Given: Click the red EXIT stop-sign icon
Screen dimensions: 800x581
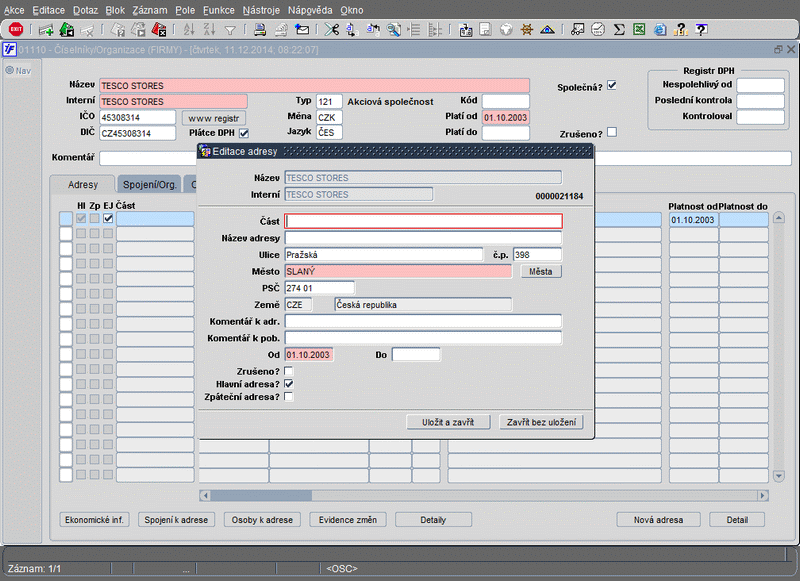Looking at the screenshot, I should pyautogui.click(x=16, y=30).
